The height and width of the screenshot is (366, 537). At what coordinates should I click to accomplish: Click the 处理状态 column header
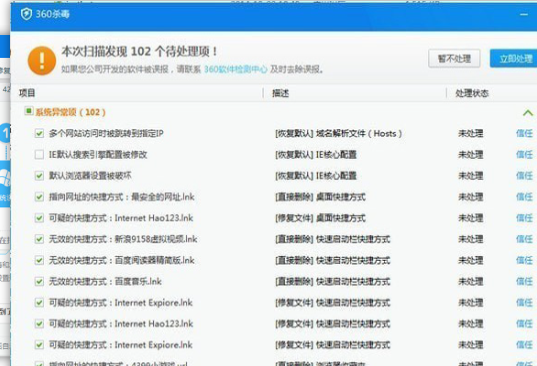[472, 93]
